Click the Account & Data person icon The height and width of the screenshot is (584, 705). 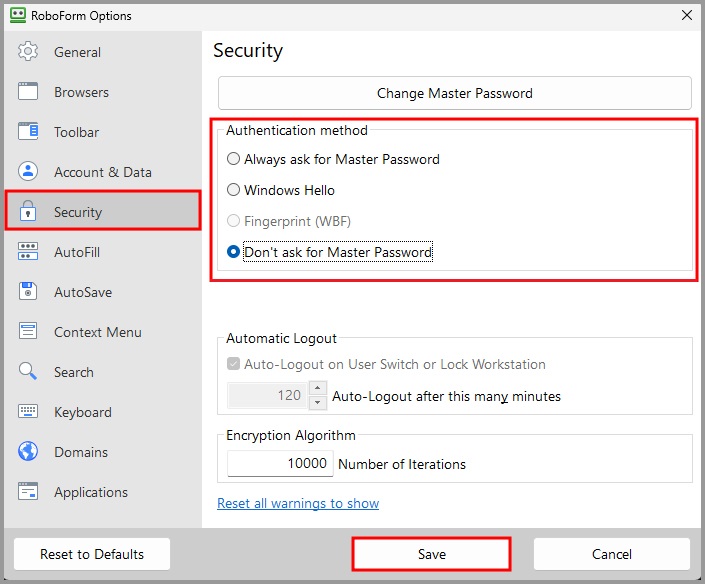coord(28,171)
